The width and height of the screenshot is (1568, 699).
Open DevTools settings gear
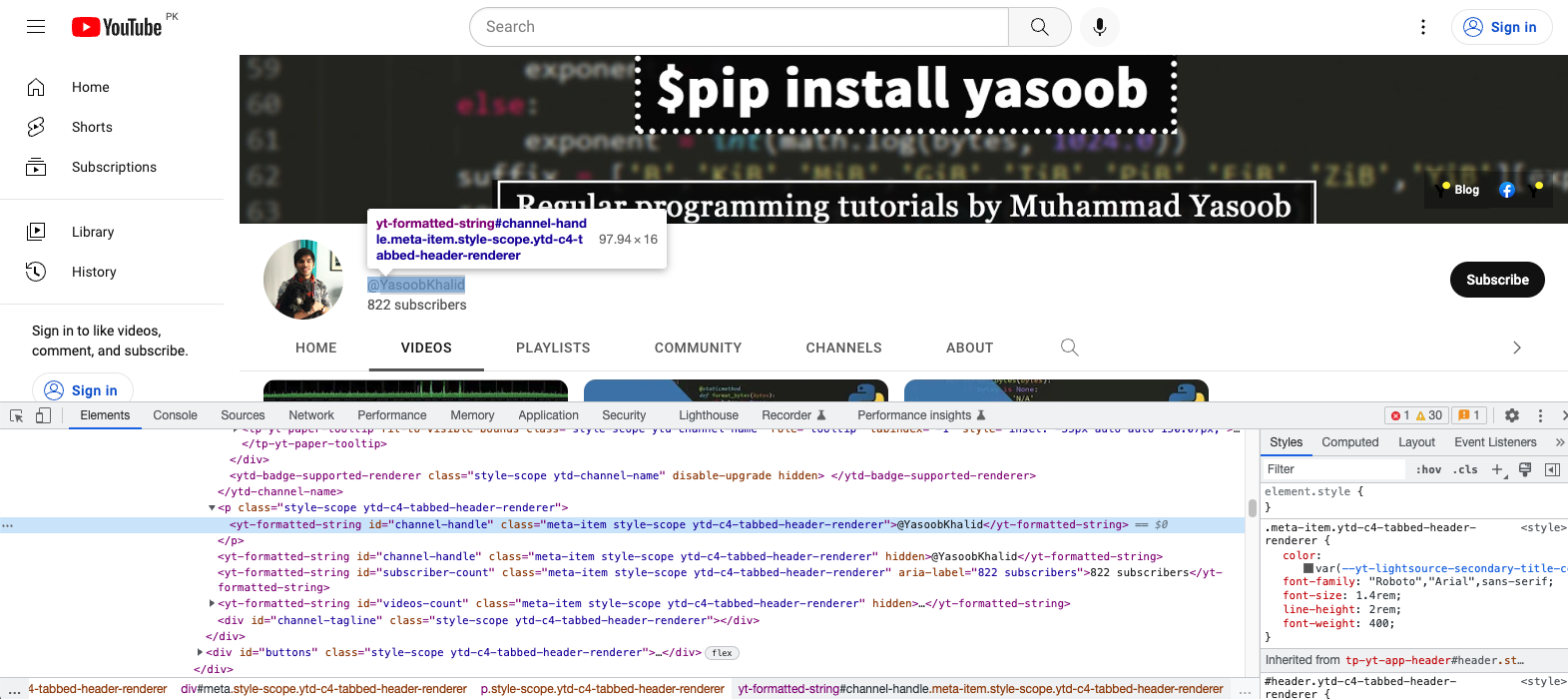point(1511,415)
